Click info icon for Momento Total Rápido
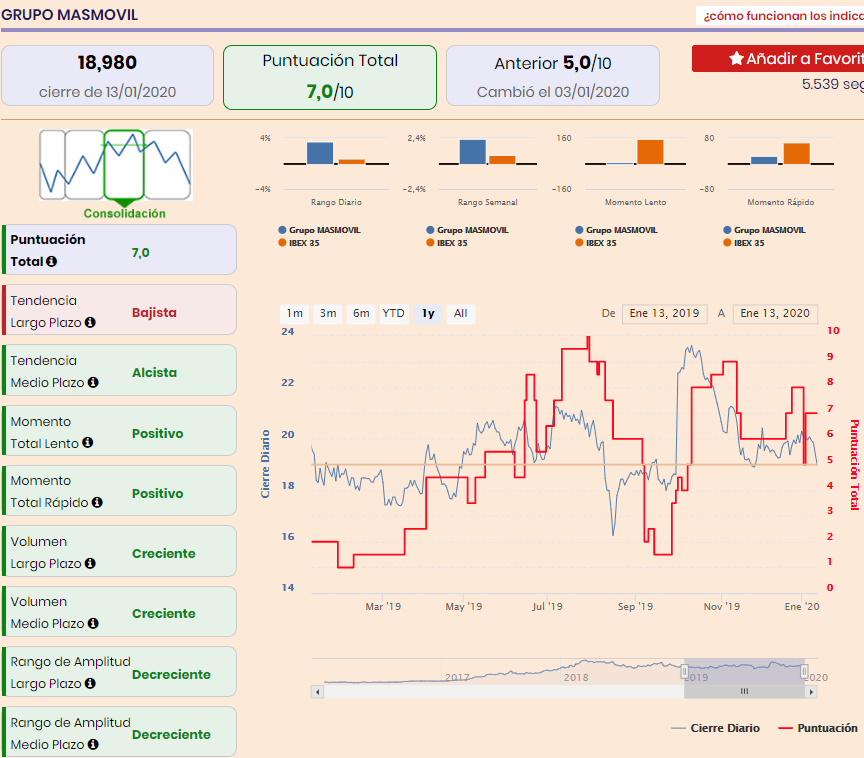Screen dimensions: 864x758 (x=97, y=502)
